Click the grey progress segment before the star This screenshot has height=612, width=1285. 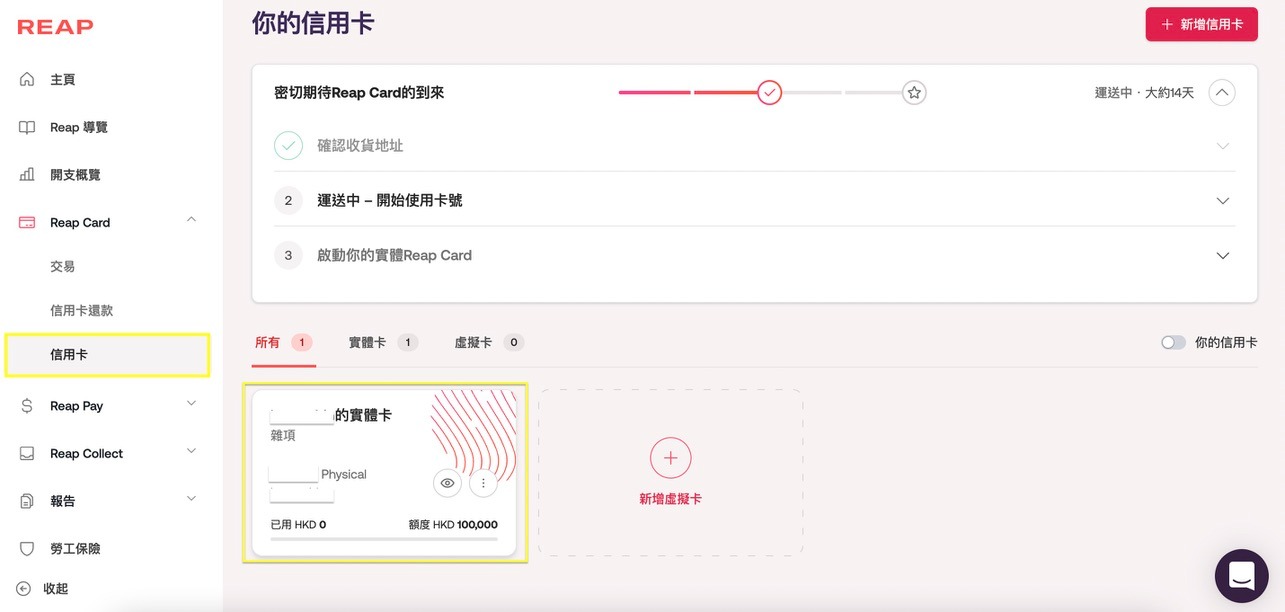tap(874, 93)
